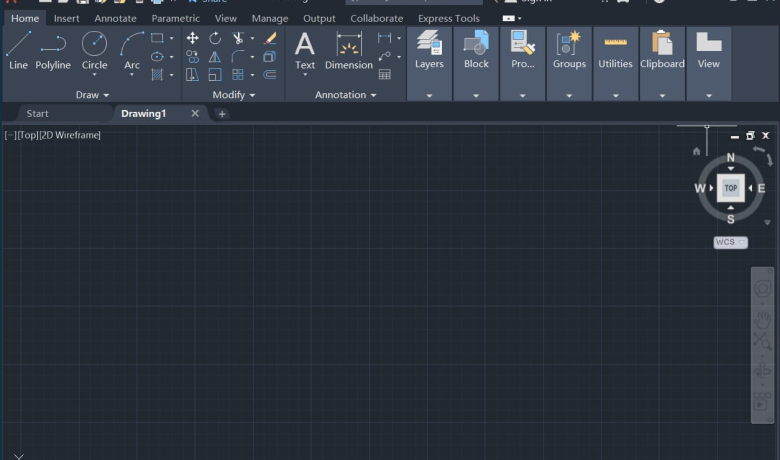The height and width of the screenshot is (460, 780).
Task: Select the Polyline tool
Action: click(x=53, y=50)
